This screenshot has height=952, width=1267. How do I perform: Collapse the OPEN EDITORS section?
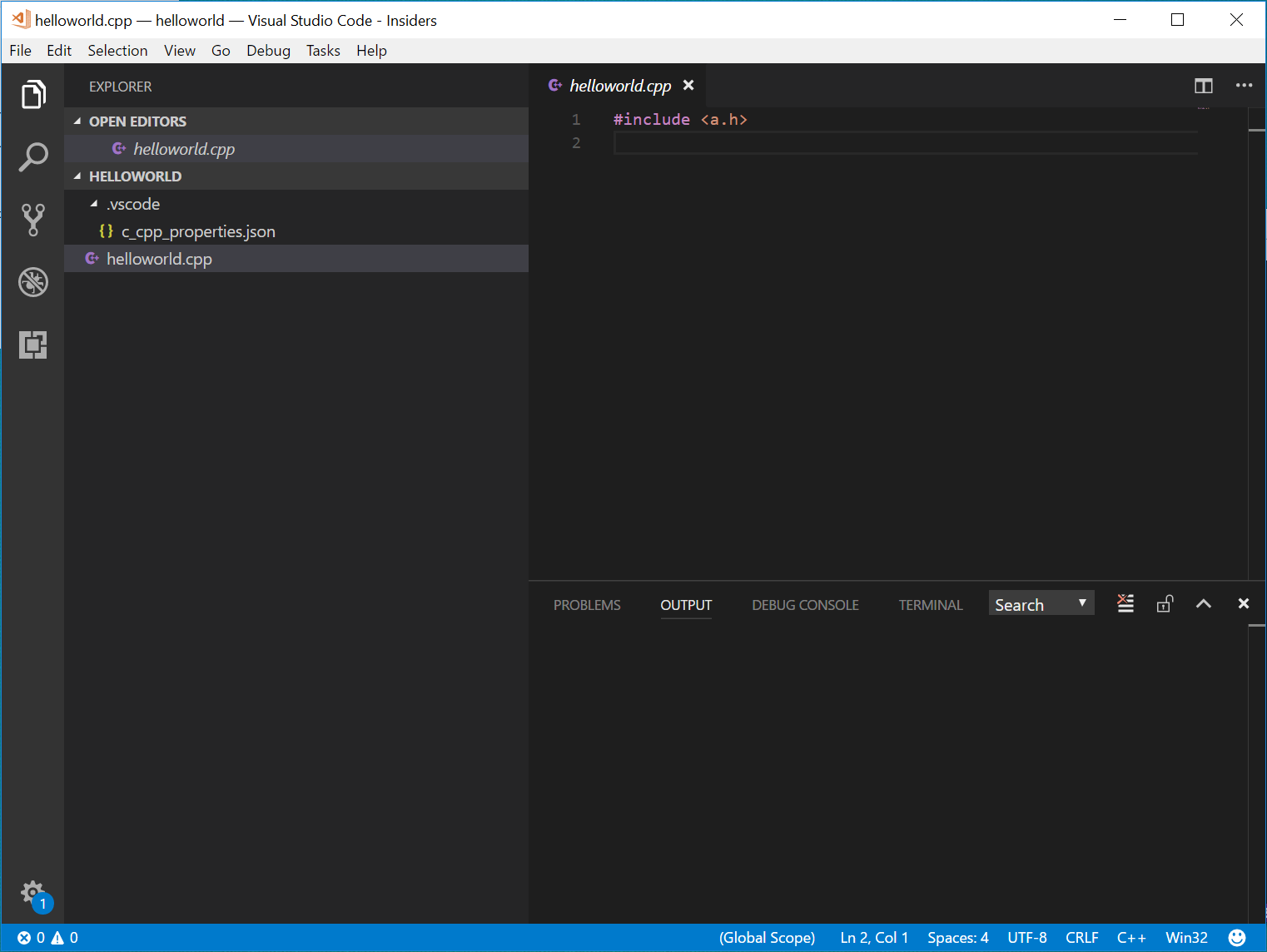pos(77,121)
